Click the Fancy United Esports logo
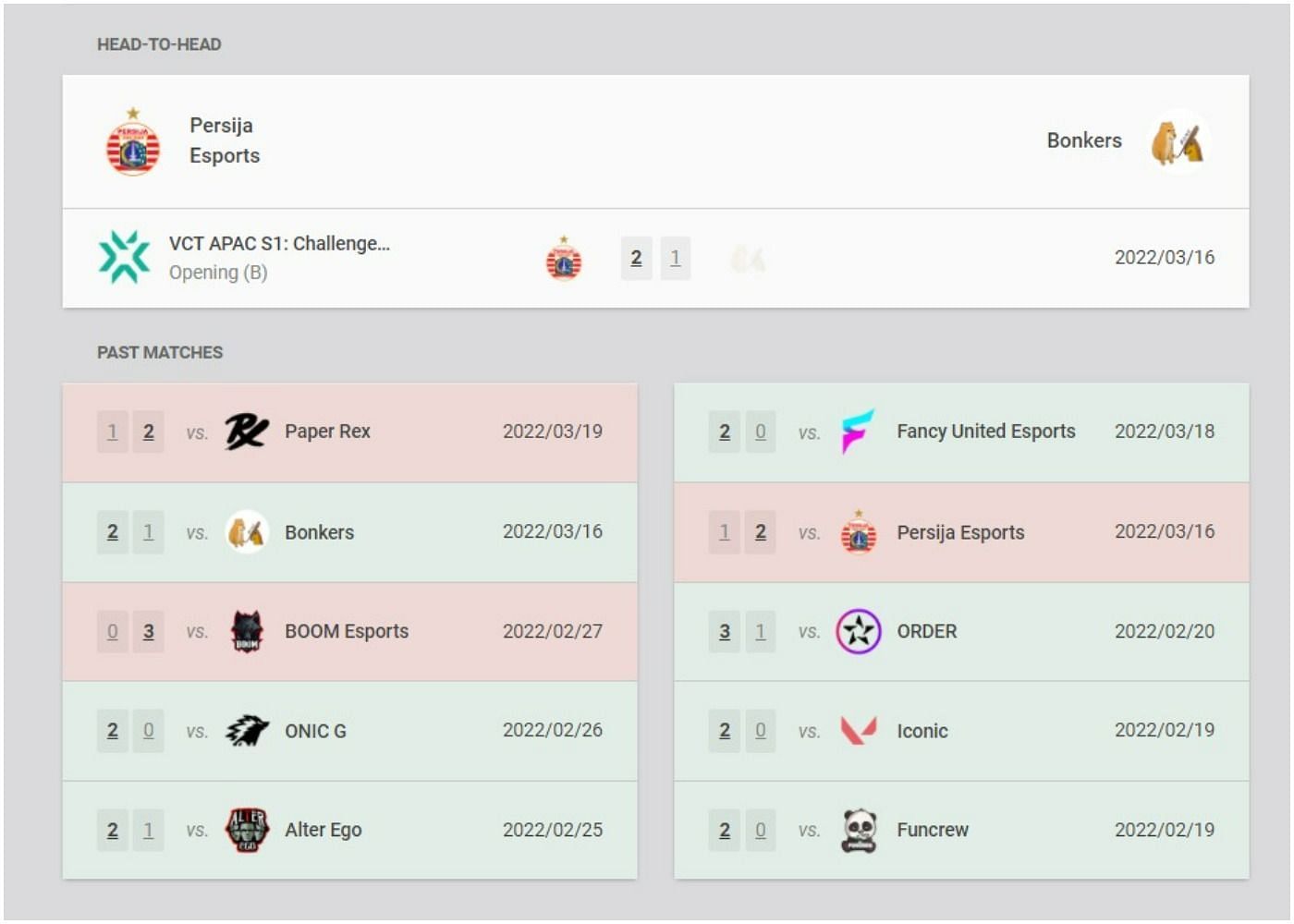The width and height of the screenshot is (1294, 924). pyautogui.click(x=858, y=432)
